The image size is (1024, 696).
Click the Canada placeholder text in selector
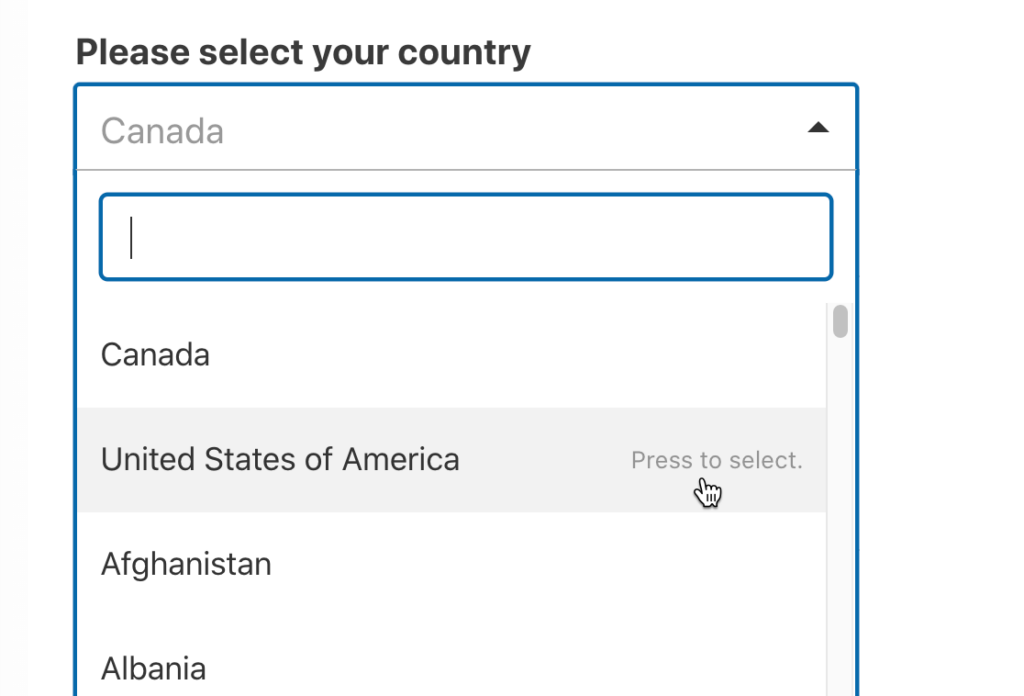pos(162,130)
